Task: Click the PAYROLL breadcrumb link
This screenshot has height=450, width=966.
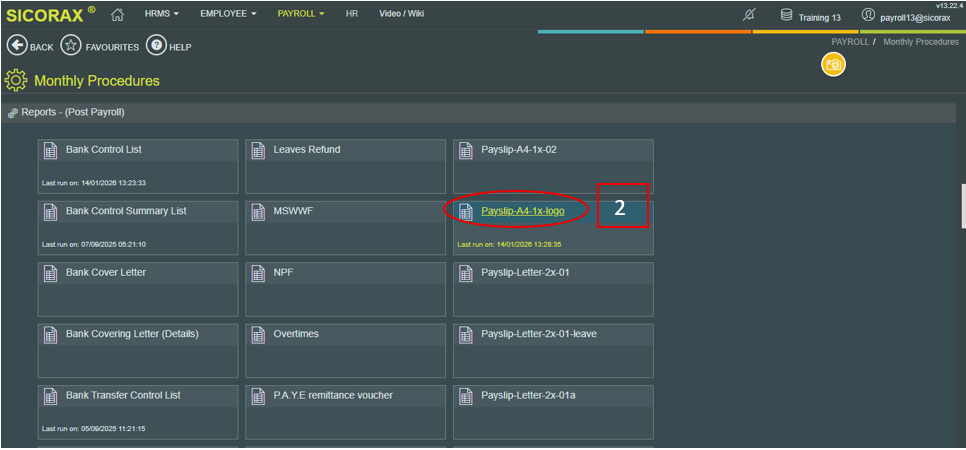Action: [850, 42]
